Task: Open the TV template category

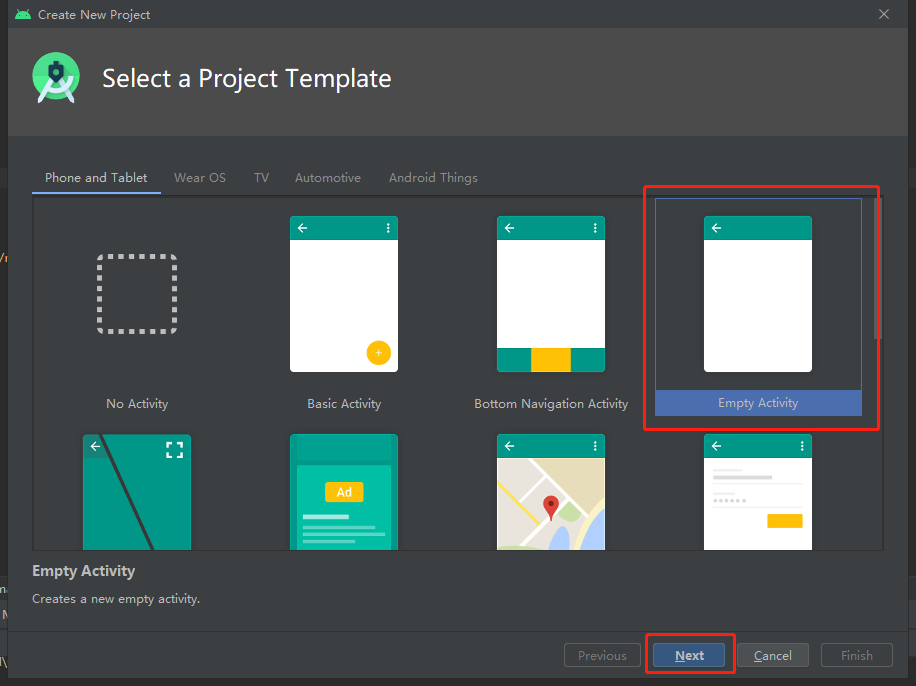Action: pos(261,177)
